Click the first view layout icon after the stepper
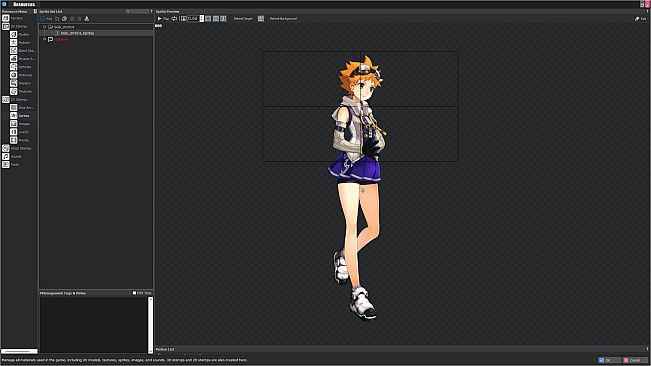Image resolution: width=651 pixels, height=366 pixels. 208,19
